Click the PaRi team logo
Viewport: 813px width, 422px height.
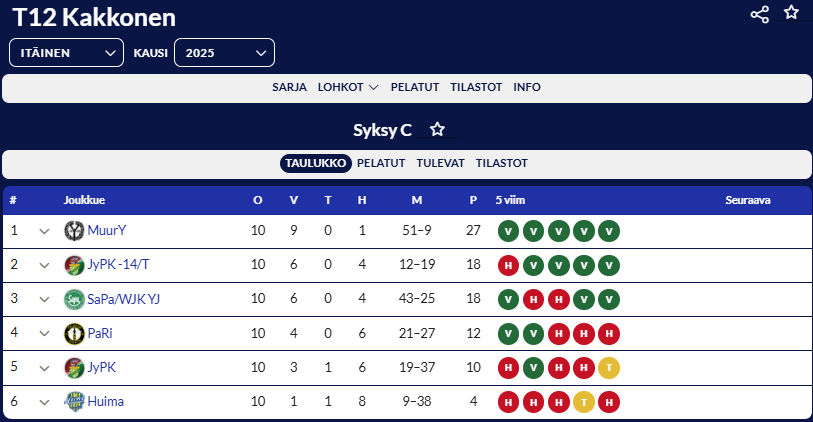[73, 333]
